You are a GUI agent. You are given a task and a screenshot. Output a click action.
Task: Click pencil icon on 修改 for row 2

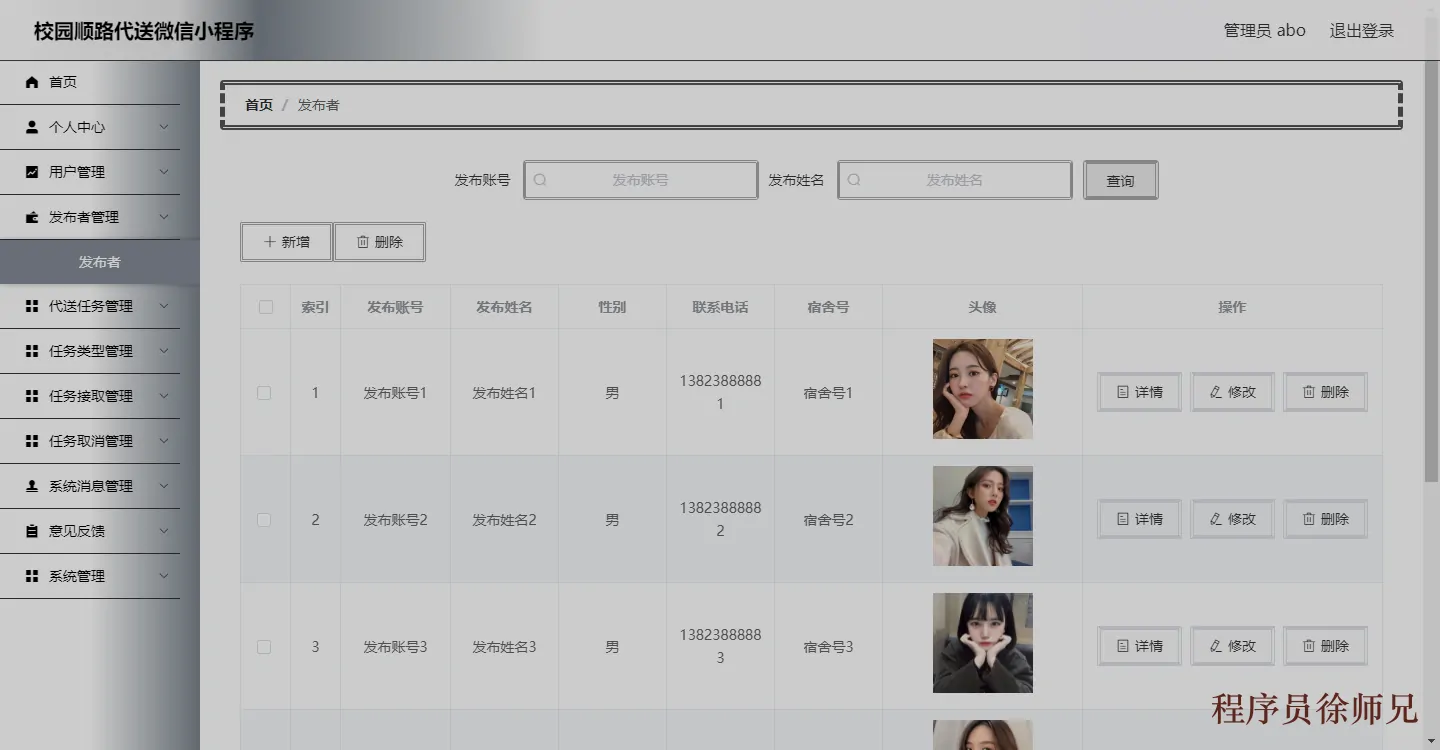pos(1215,519)
